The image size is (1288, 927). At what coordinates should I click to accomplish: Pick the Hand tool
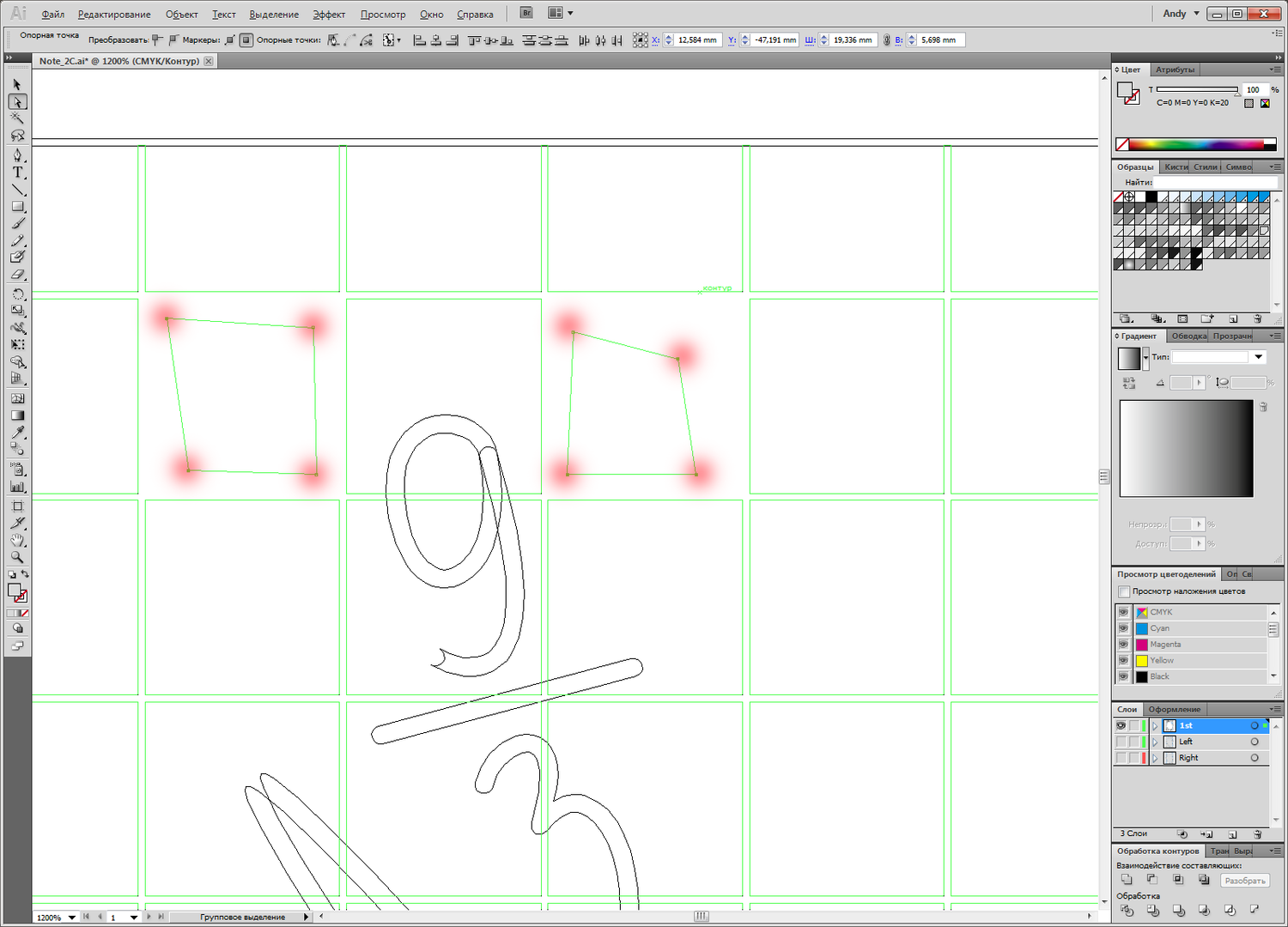[x=17, y=540]
